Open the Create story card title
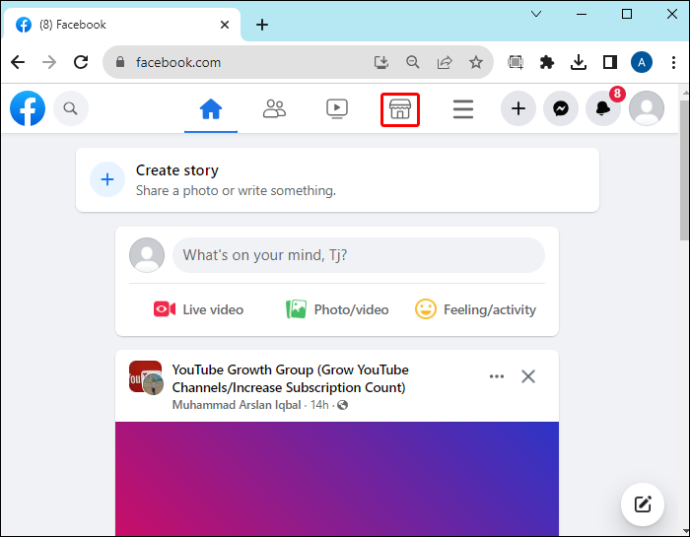 (x=177, y=170)
